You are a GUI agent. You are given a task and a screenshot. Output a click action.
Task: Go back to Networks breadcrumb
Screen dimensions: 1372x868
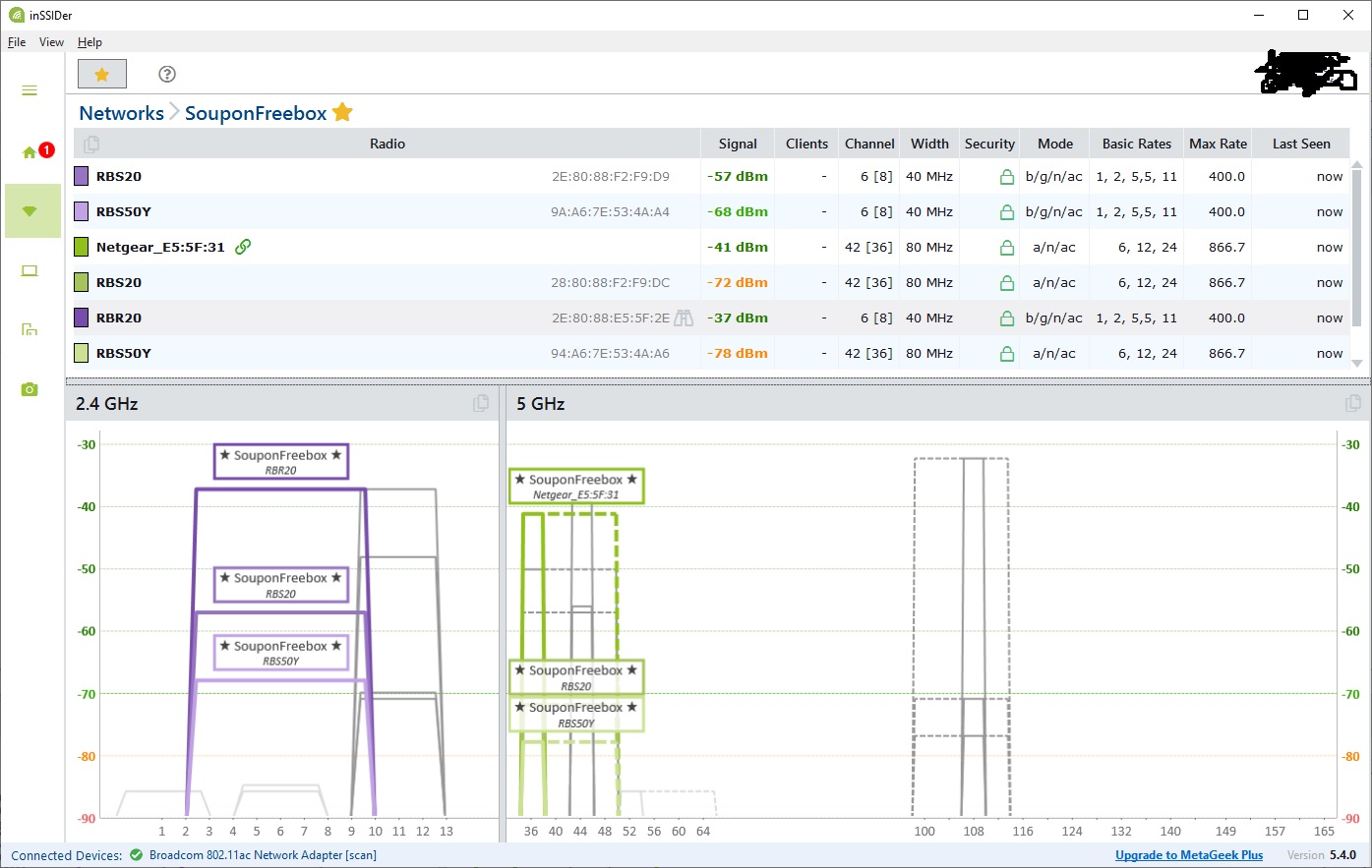pyautogui.click(x=121, y=113)
